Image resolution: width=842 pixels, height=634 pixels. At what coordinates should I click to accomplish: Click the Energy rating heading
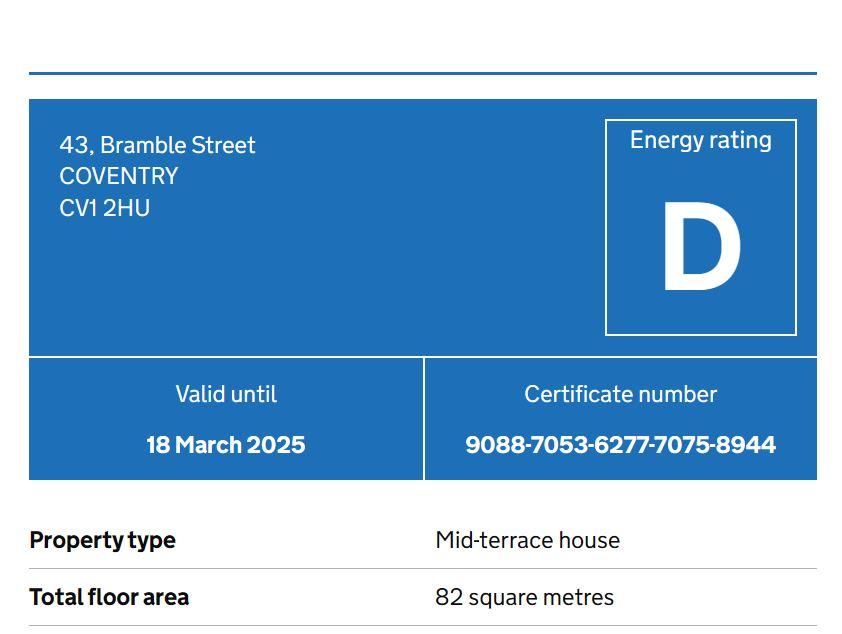tap(700, 140)
